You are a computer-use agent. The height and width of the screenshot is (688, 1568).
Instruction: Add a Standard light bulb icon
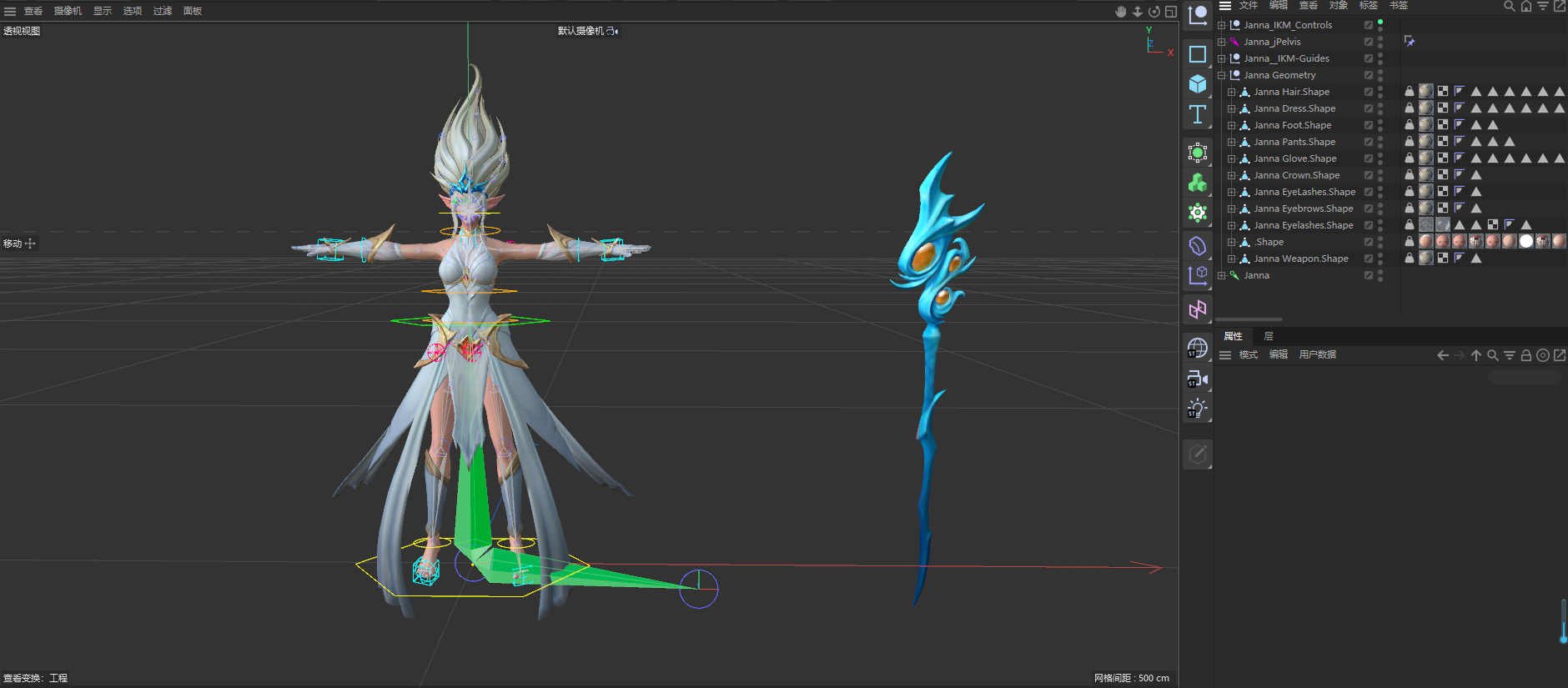click(1198, 409)
